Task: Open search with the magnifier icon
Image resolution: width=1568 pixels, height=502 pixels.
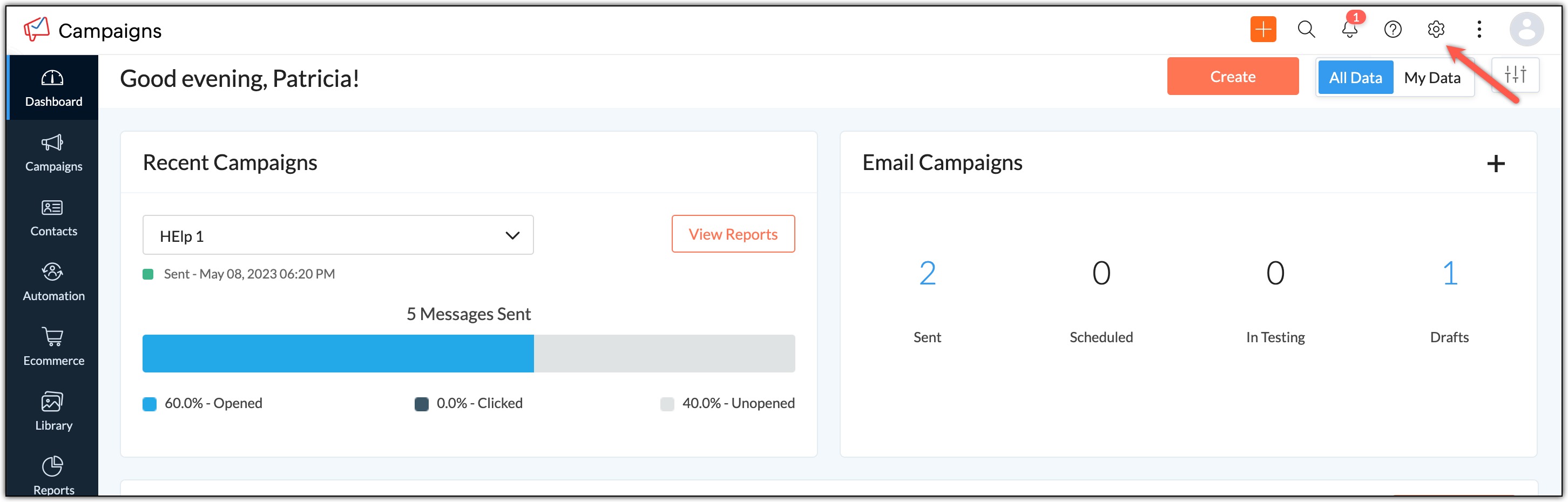Action: pos(1306,29)
